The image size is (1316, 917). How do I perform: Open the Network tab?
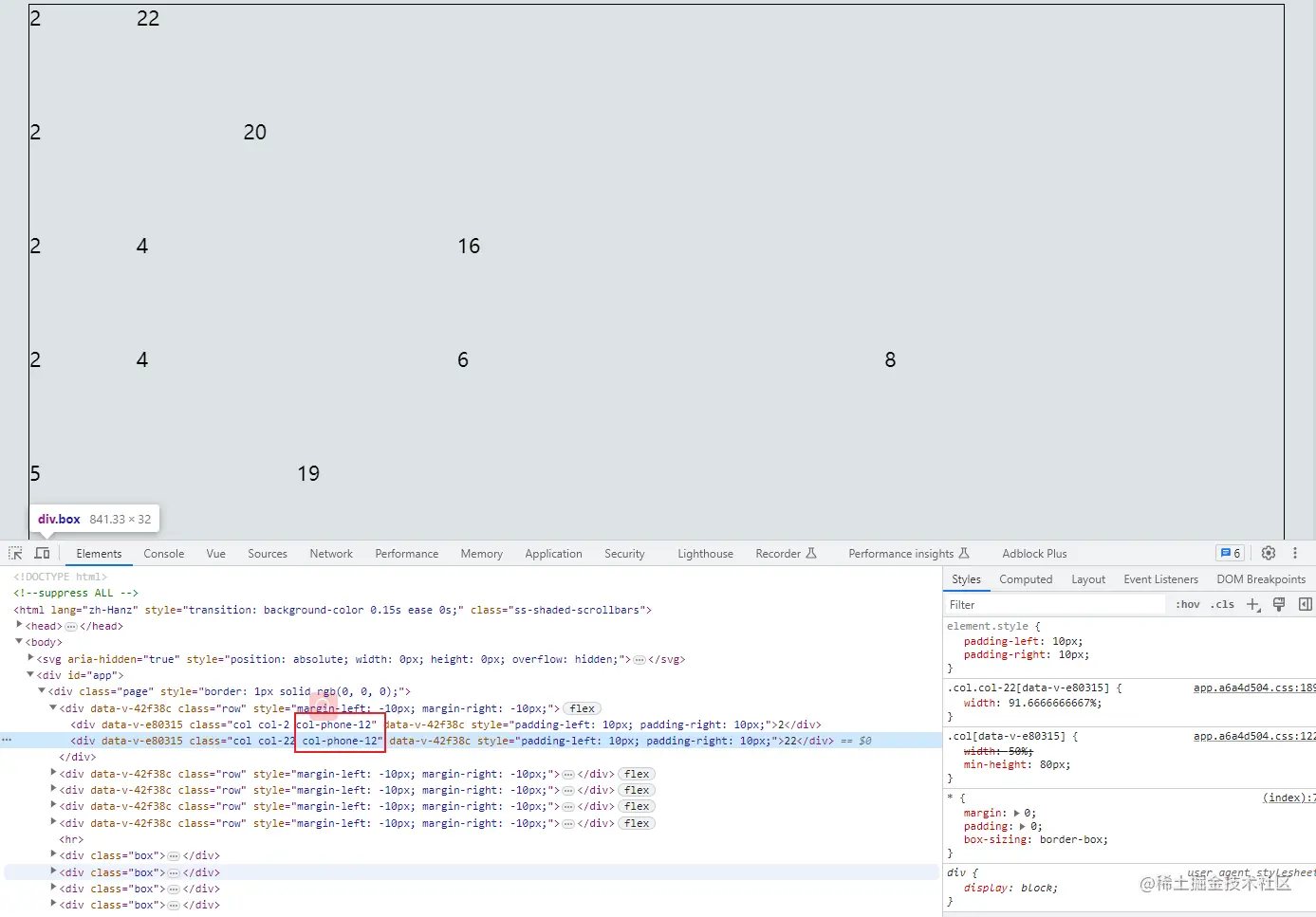tap(331, 554)
